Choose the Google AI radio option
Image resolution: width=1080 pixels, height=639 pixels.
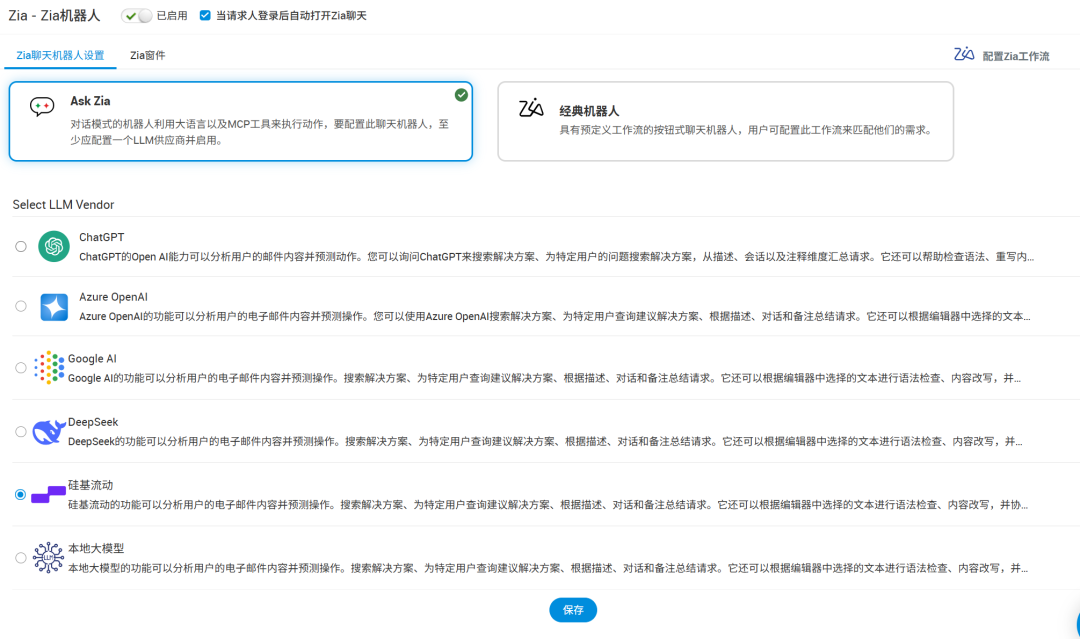pos(21,368)
